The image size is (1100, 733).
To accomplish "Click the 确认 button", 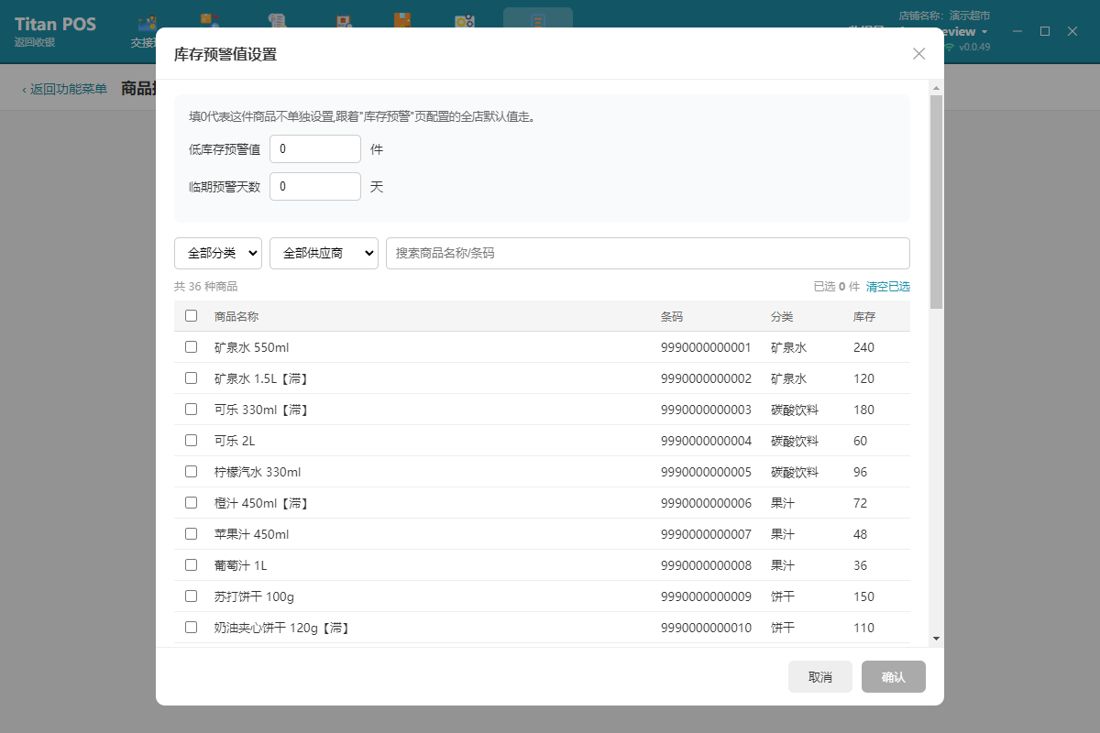I will 893,677.
